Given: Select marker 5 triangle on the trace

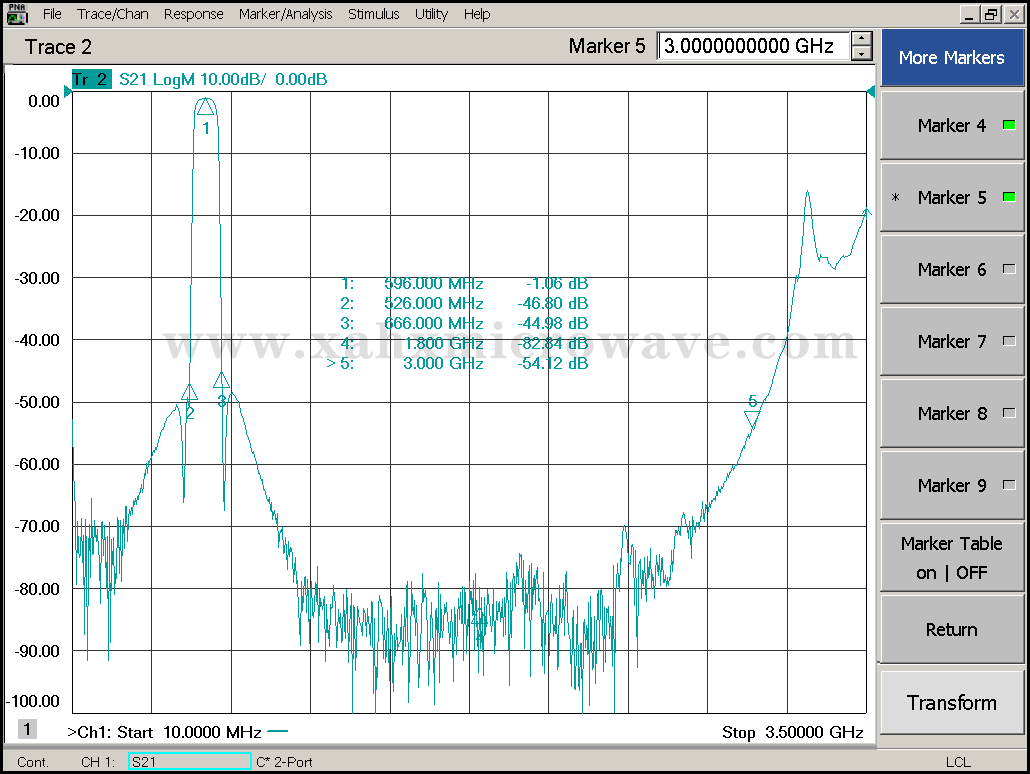Looking at the screenshot, I should (752, 419).
